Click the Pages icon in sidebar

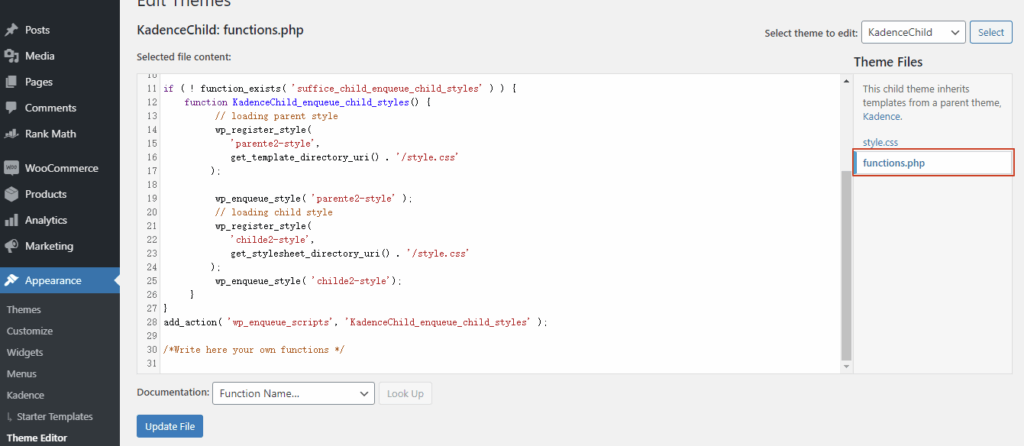click(12, 82)
